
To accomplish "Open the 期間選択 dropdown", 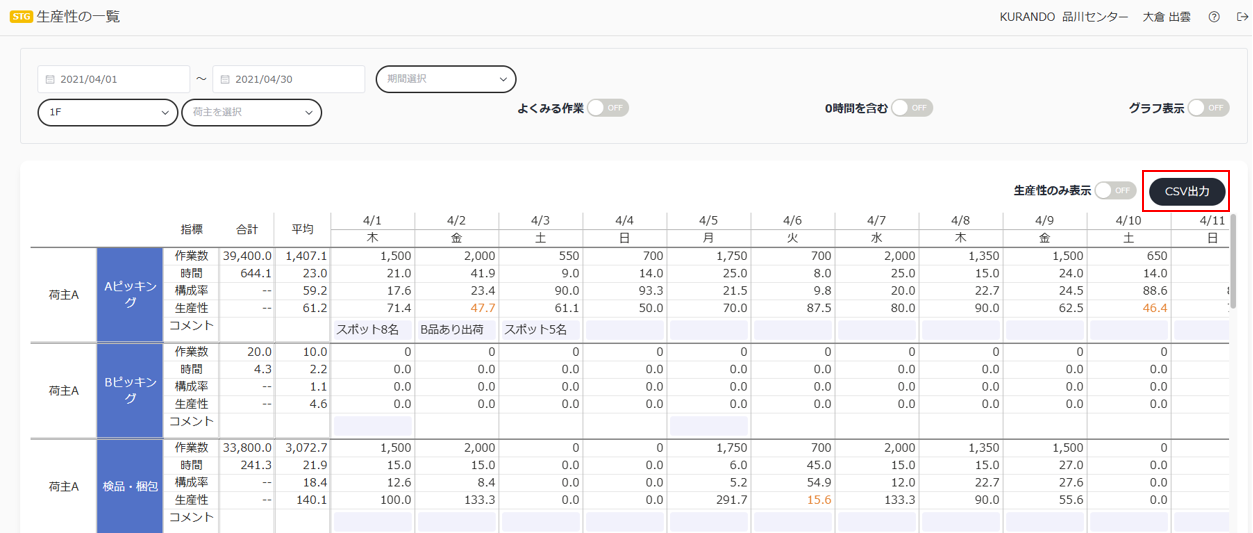I will click(446, 79).
